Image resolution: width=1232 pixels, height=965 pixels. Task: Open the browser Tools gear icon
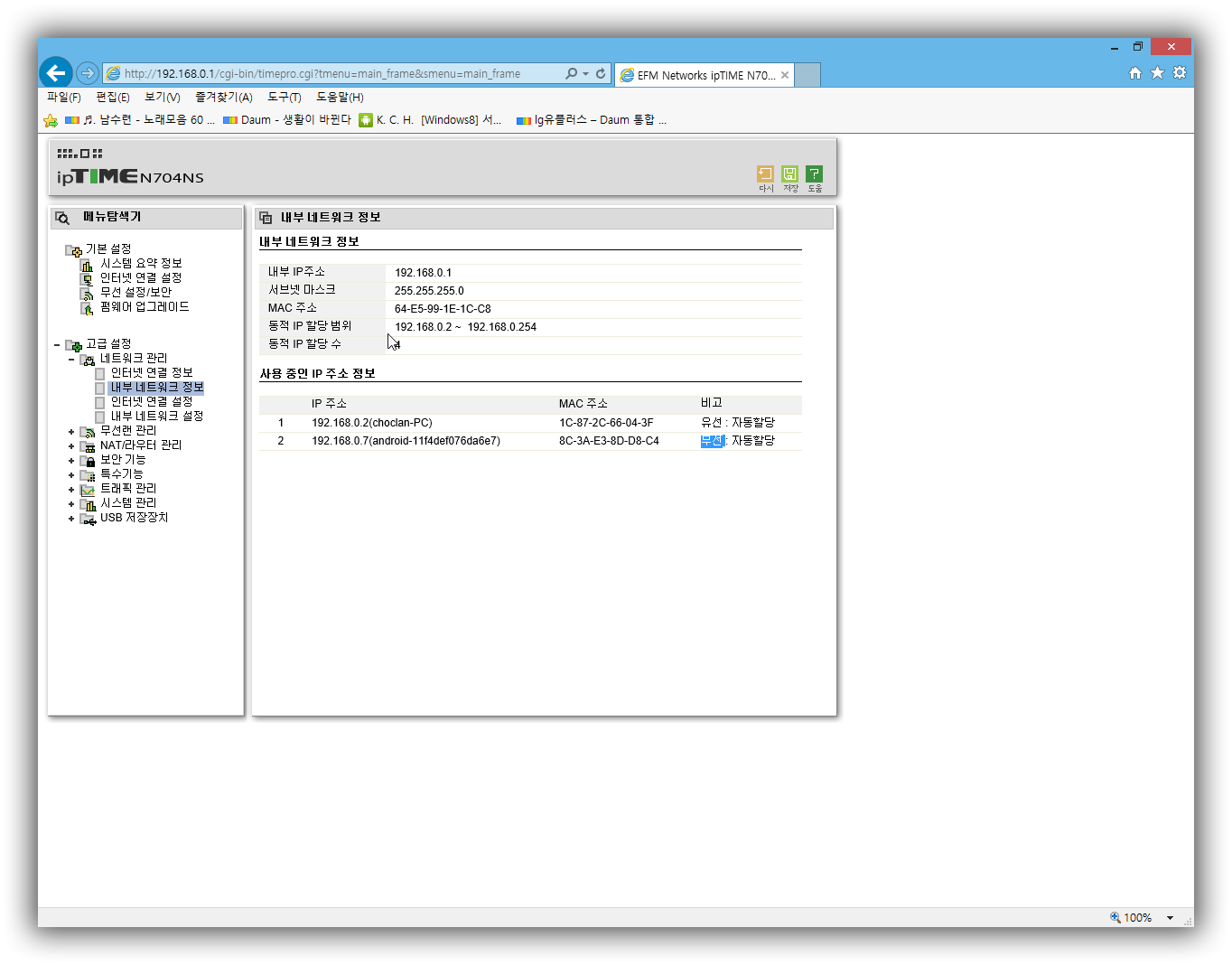(1180, 73)
